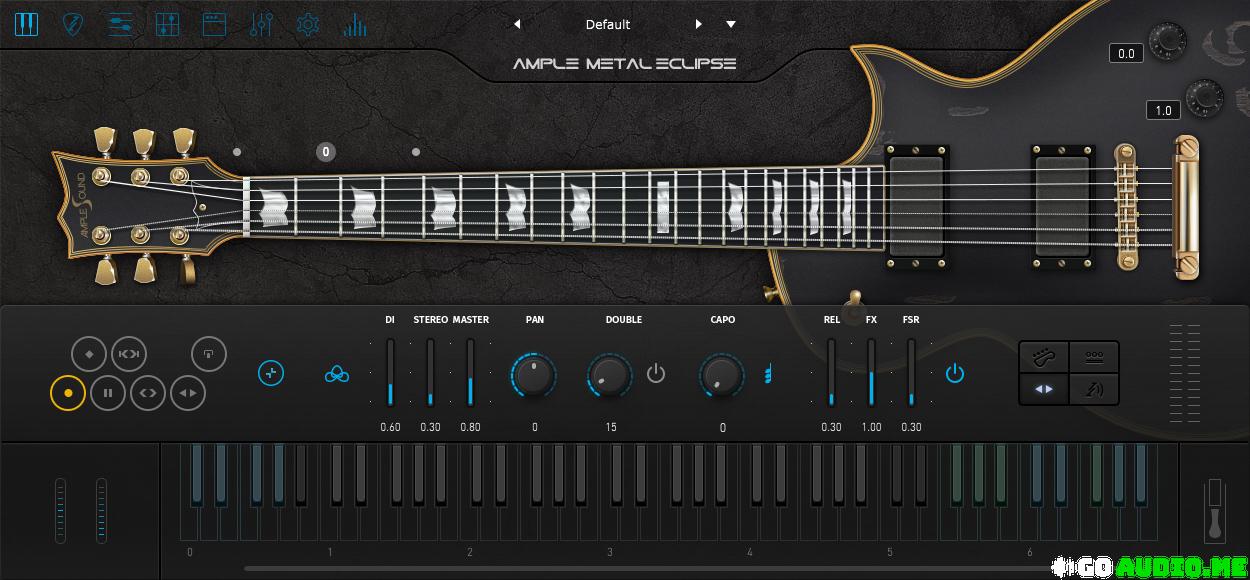Click the DI value 0.60
Viewport: 1250px width, 580px height.
[390, 427]
